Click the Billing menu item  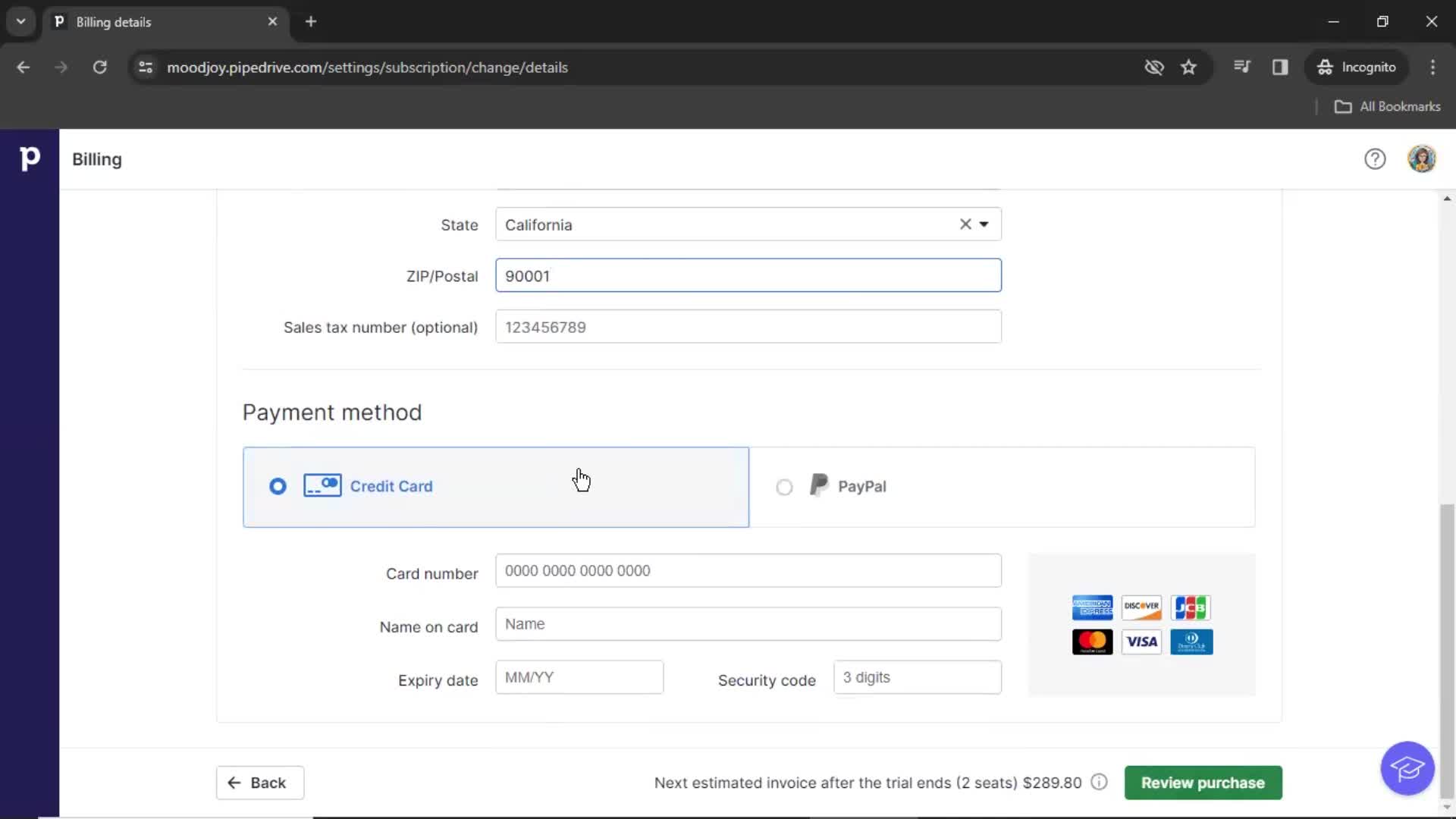96,158
